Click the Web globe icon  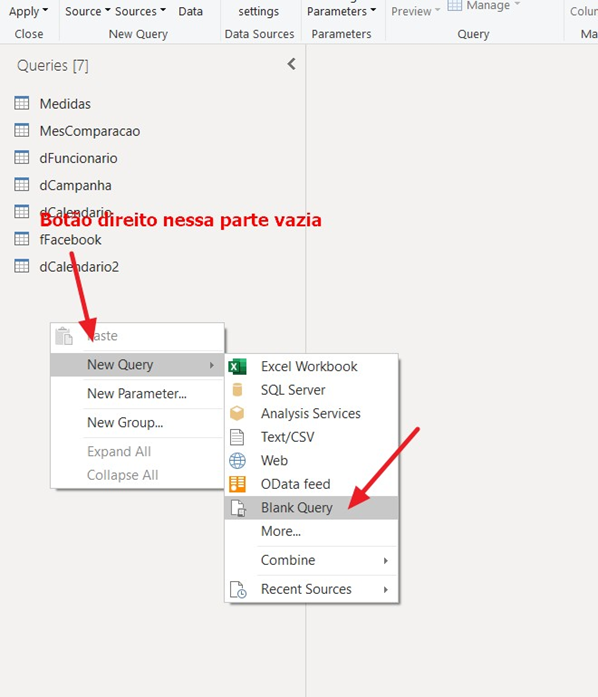coord(237,461)
